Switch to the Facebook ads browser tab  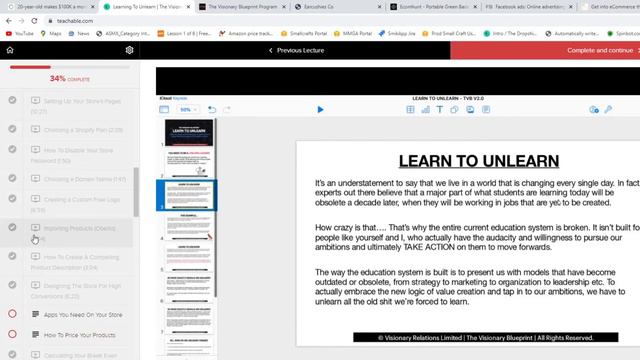coord(529,7)
